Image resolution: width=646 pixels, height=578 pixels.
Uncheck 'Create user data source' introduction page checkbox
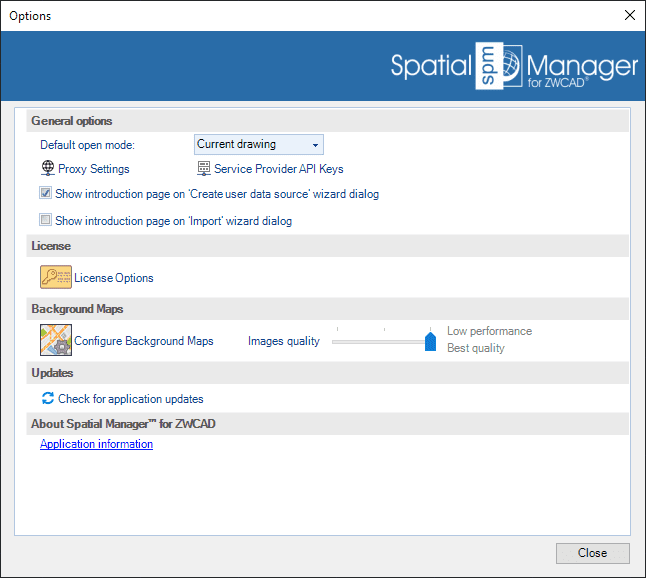(46, 194)
